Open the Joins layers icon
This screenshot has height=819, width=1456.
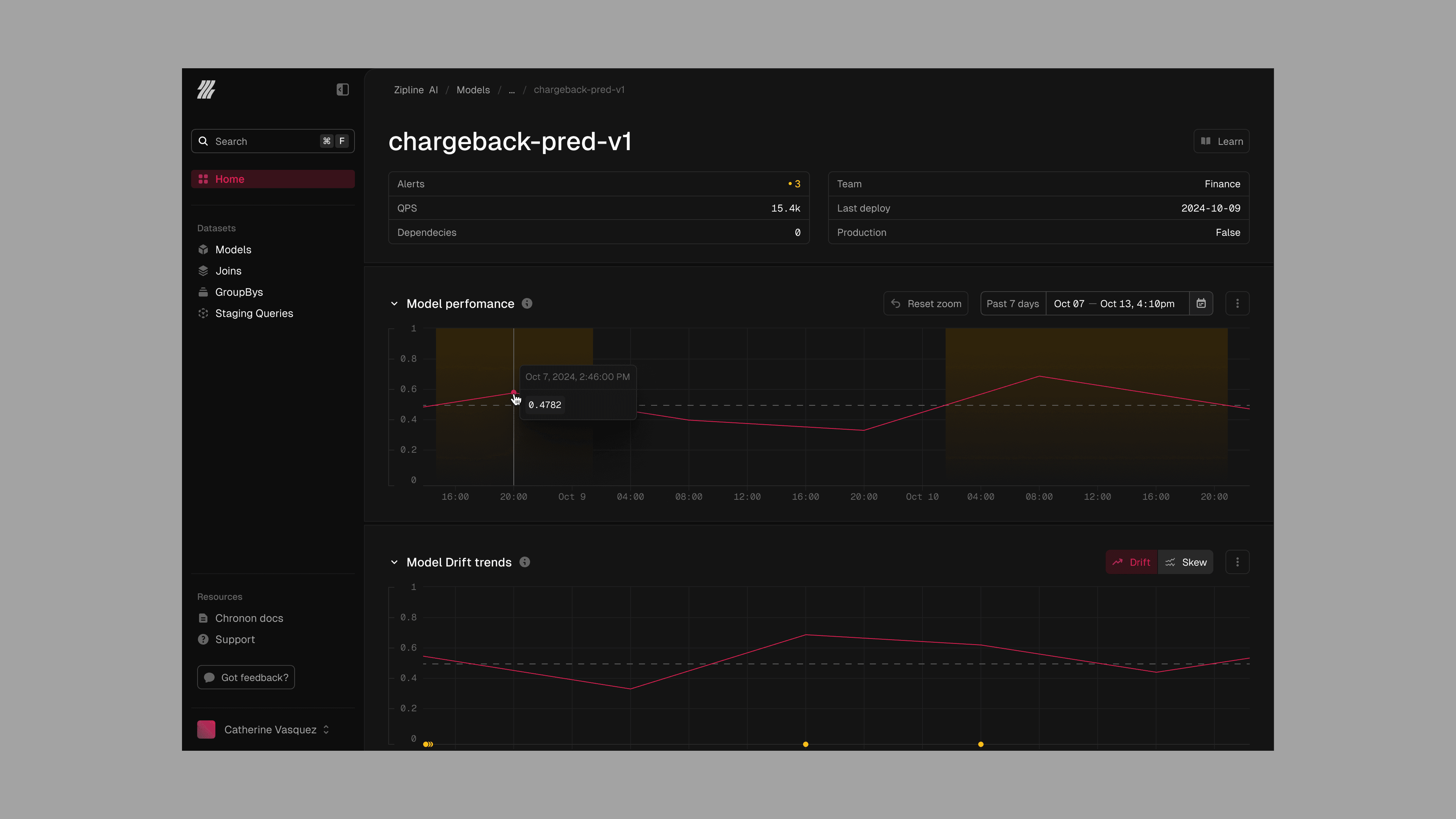click(204, 271)
